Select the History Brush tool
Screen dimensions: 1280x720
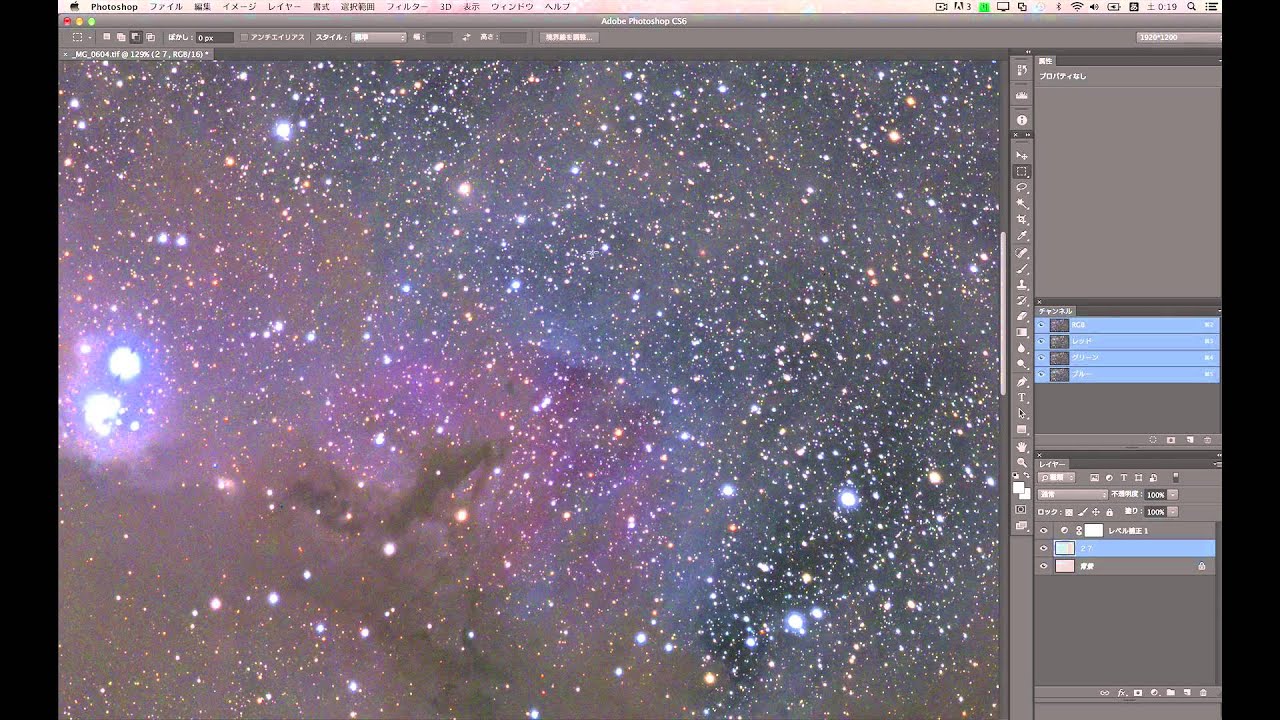[x=1022, y=301]
